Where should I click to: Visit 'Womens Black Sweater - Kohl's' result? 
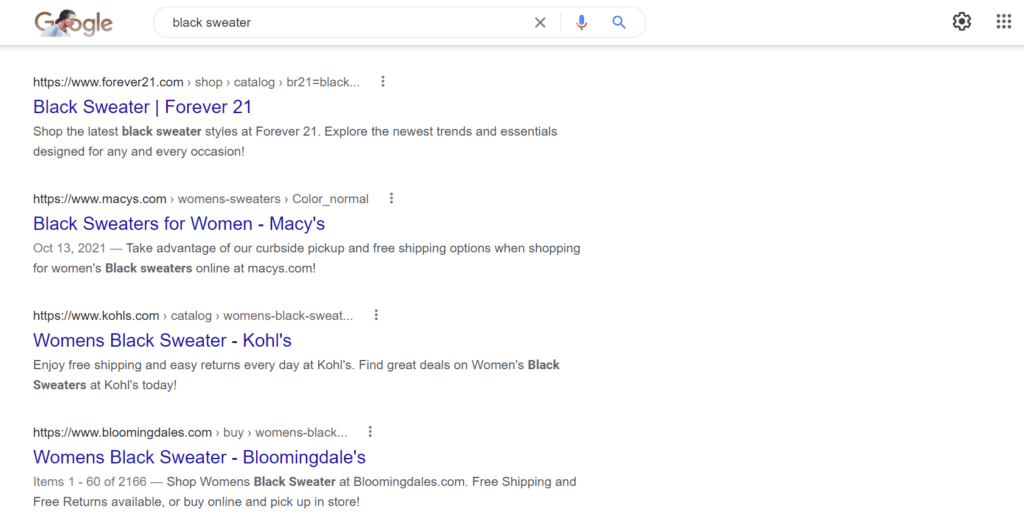coord(162,340)
